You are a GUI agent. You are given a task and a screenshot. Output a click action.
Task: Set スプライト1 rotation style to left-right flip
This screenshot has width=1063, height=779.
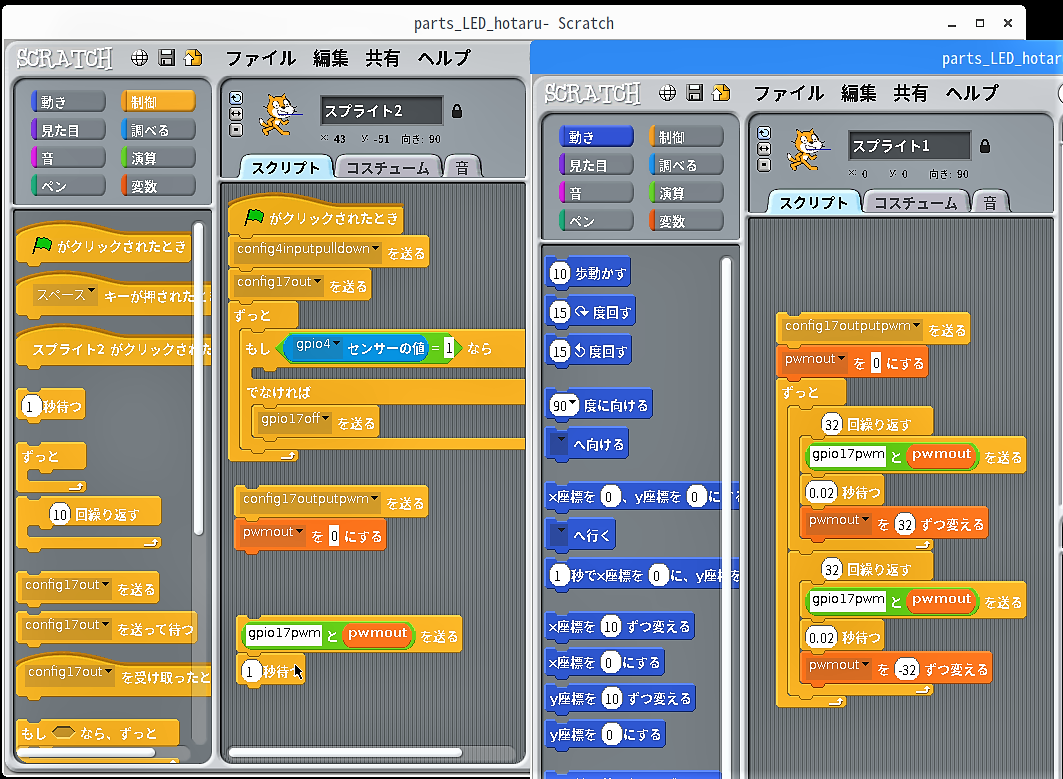click(x=764, y=148)
